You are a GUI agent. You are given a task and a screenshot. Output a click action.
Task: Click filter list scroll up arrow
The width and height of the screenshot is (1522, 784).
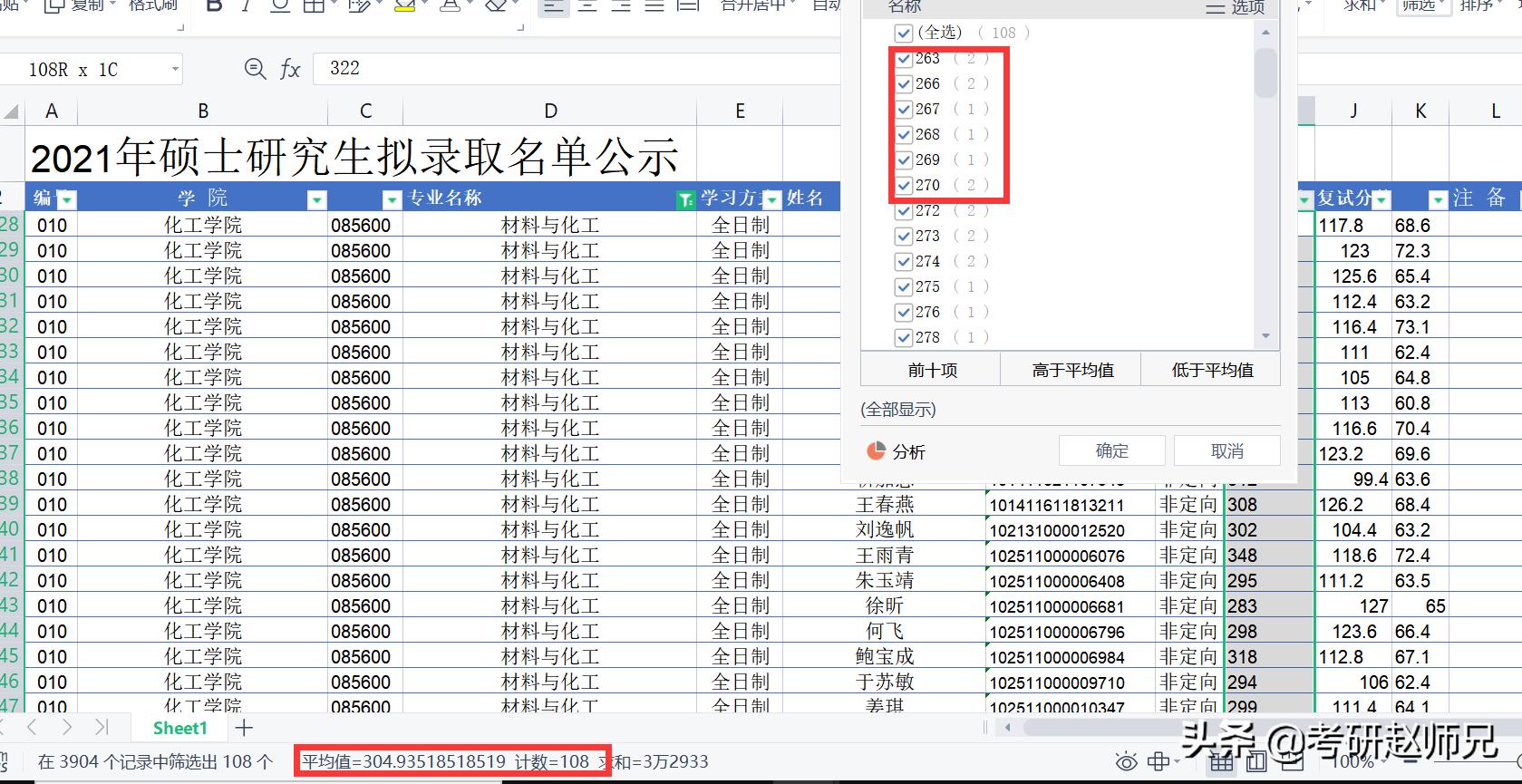(x=1265, y=33)
